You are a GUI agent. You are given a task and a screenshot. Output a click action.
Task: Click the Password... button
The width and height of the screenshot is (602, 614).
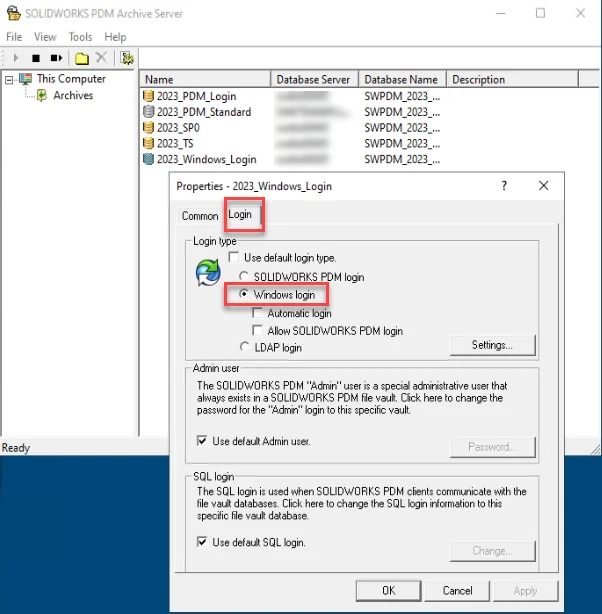pyautogui.click(x=492, y=447)
